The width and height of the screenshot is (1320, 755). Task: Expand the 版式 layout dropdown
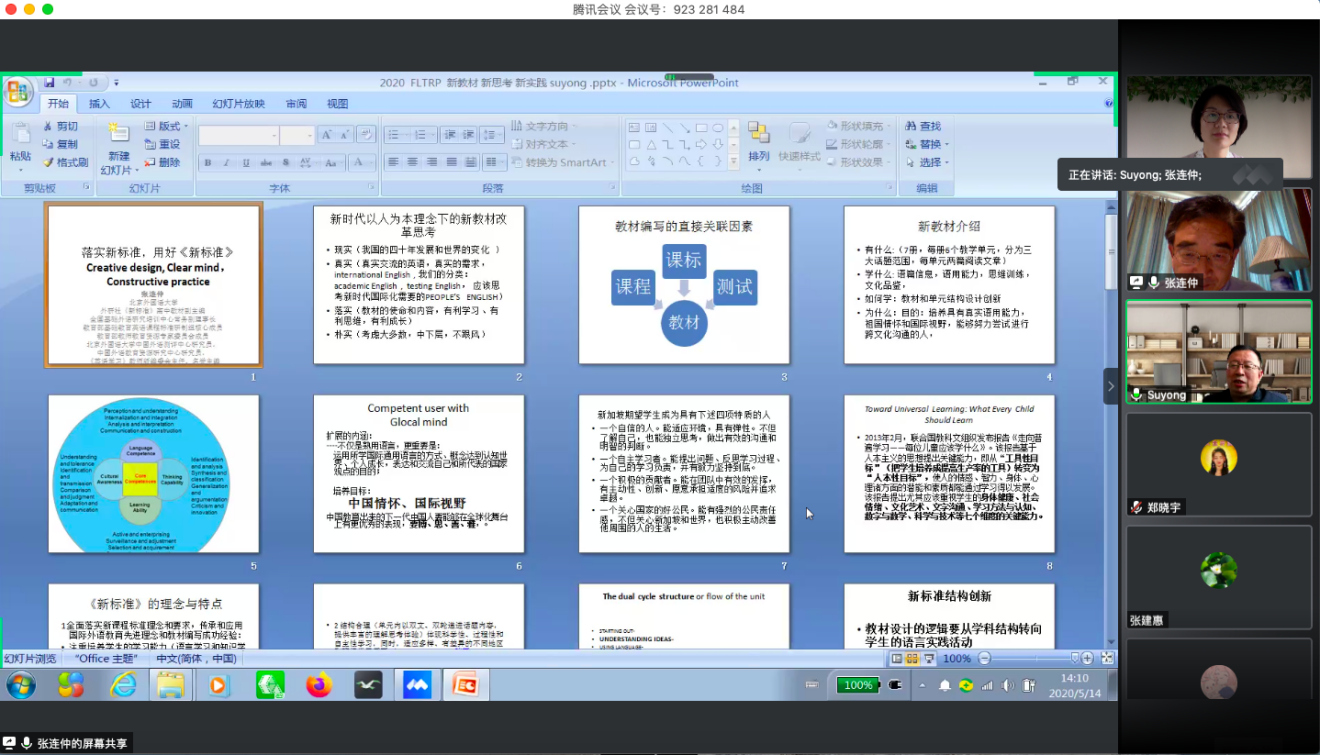pyautogui.click(x=165, y=126)
